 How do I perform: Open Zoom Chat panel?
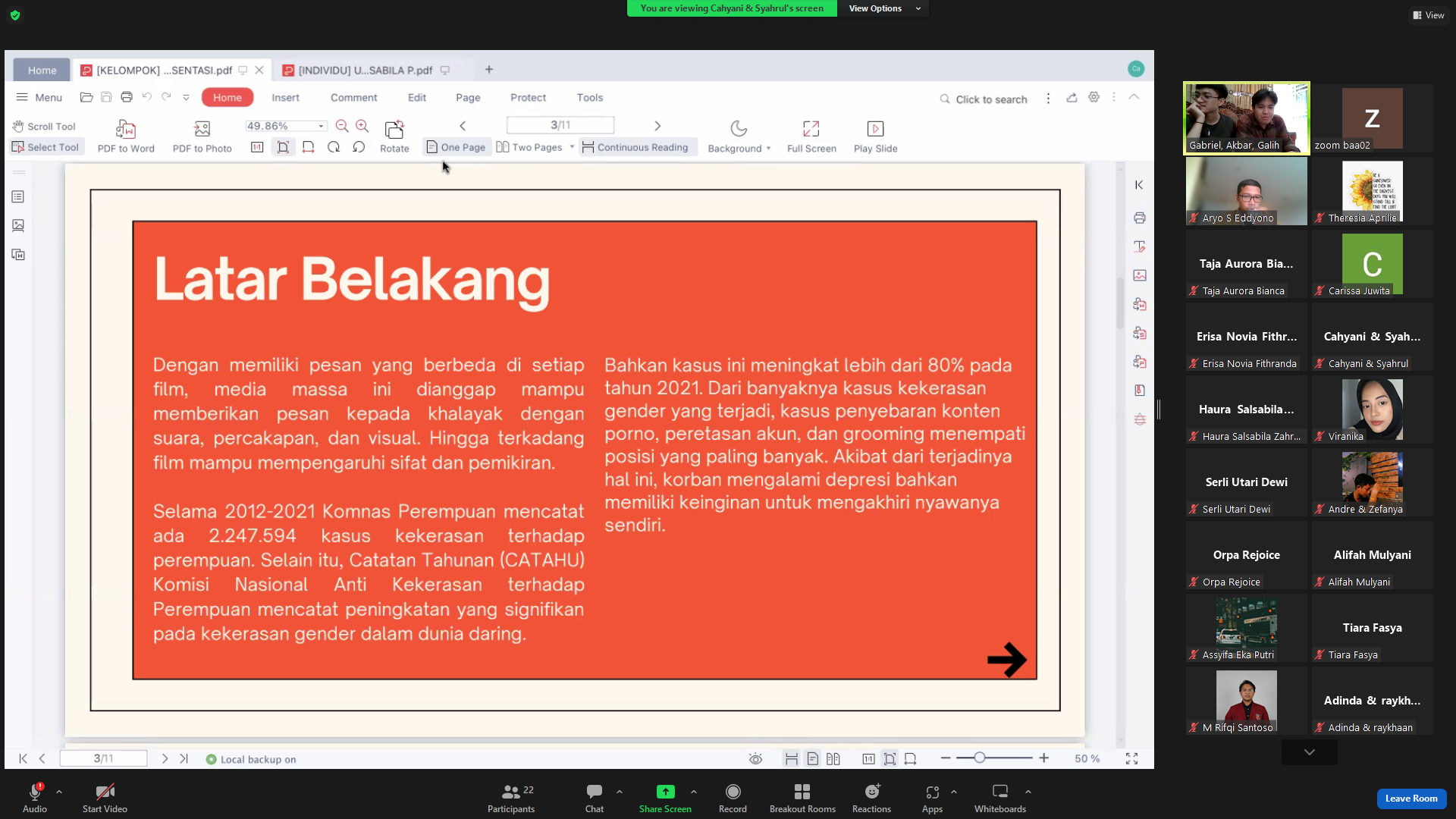tap(595, 799)
